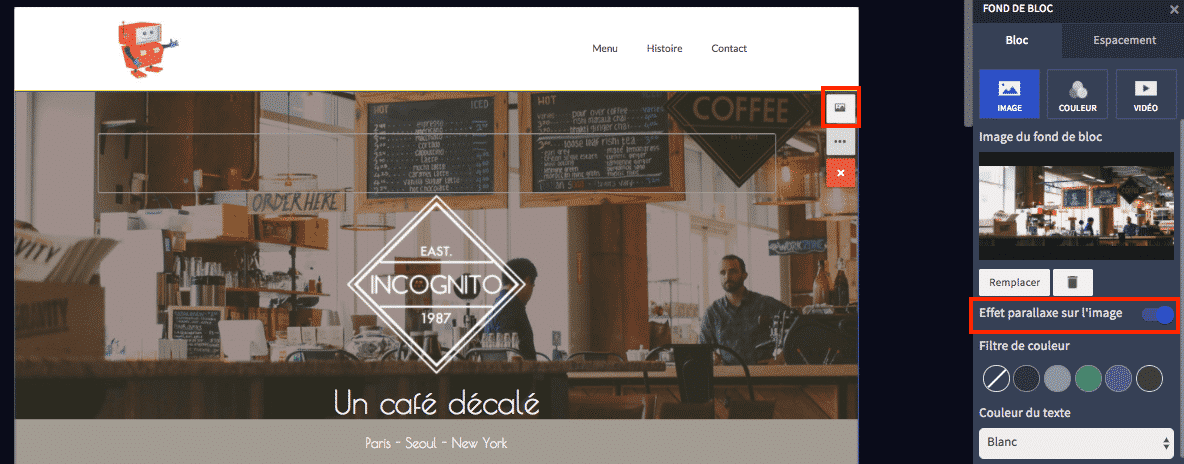Open the Histoire navigation link
The height and width of the screenshot is (464, 1184).
[664, 48]
